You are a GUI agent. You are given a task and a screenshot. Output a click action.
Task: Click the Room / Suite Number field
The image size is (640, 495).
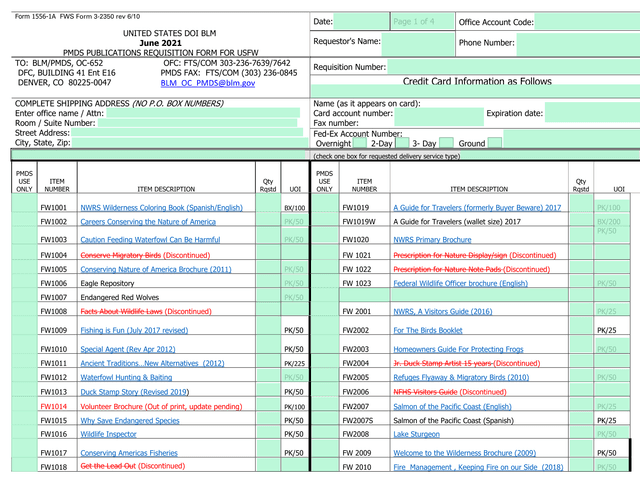point(198,123)
